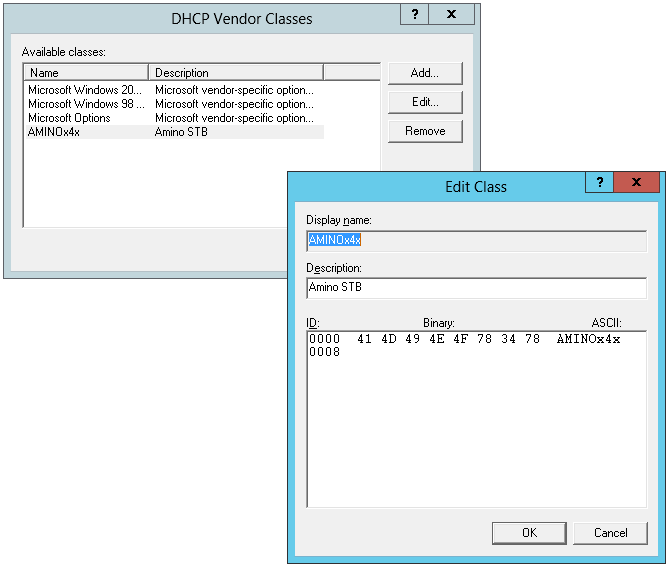Click hex byte 49 in the Binary column
Image resolution: width=666 pixels, height=568 pixels.
pos(412,339)
